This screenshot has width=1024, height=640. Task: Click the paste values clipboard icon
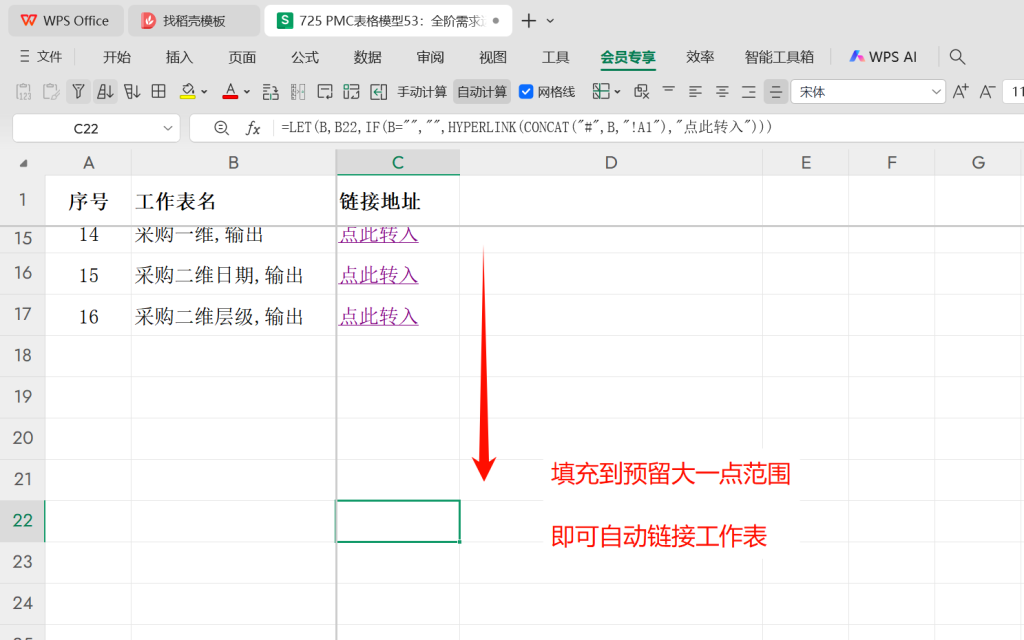coord(24,91)
